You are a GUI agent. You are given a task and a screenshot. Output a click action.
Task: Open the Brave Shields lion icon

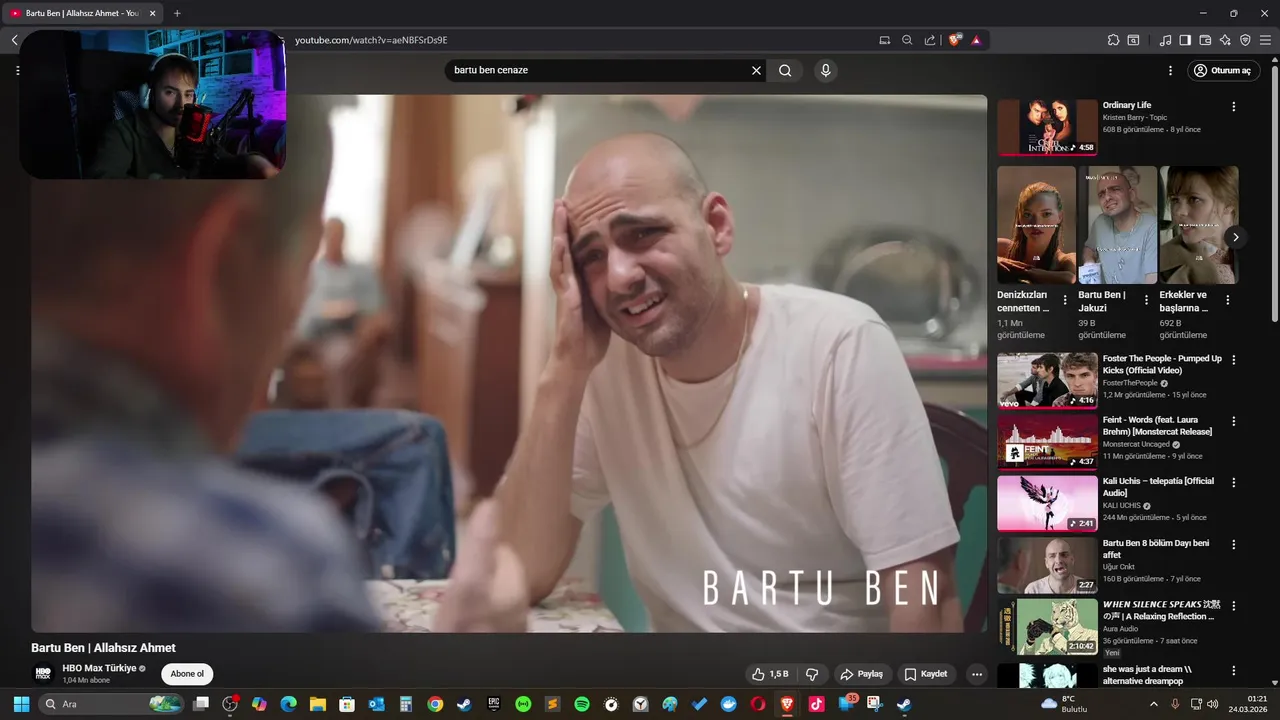click(955, 40)
